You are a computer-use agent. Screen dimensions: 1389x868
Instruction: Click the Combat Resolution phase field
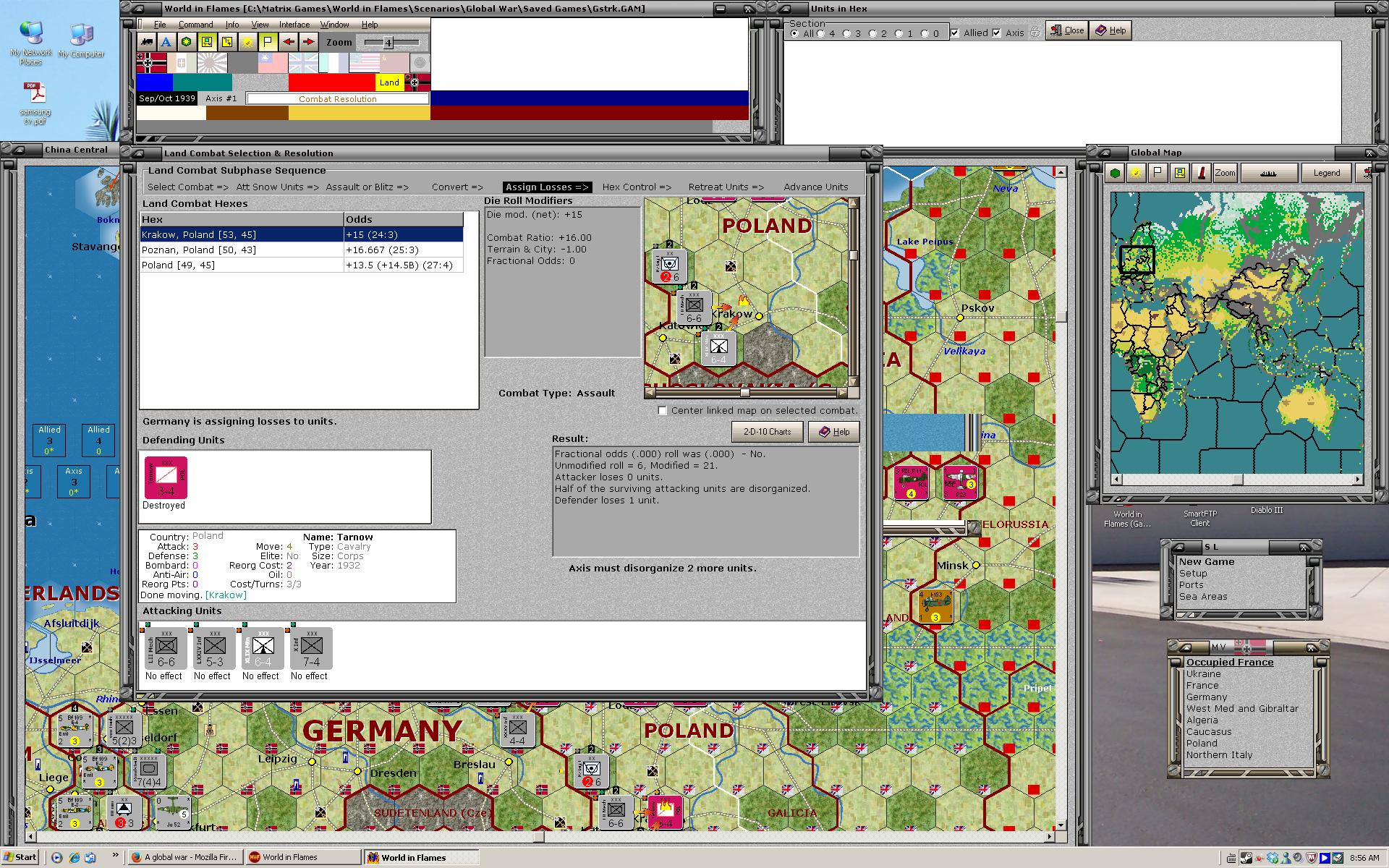point(337,98)
